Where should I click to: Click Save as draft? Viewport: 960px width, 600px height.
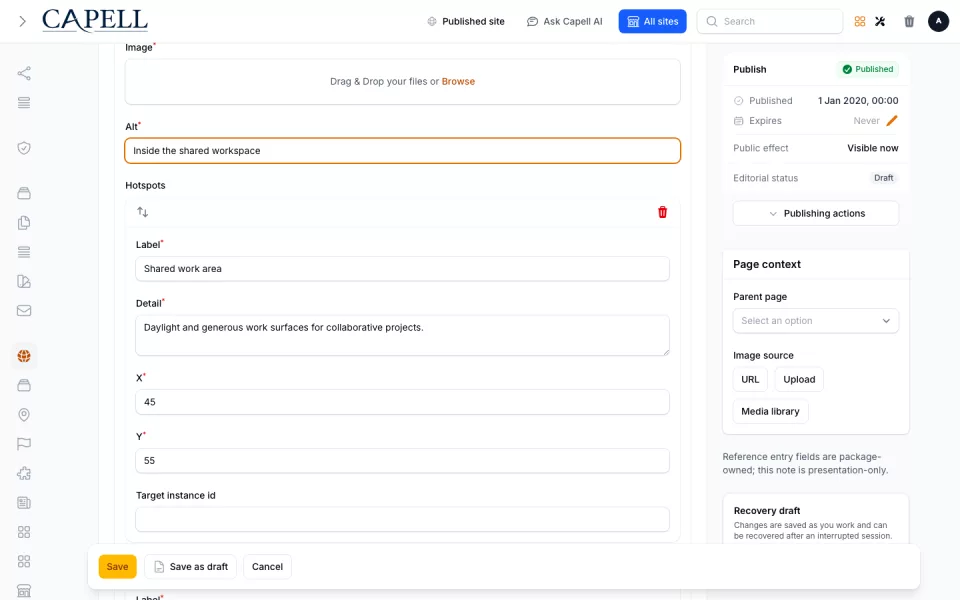(x=190, y=567)
